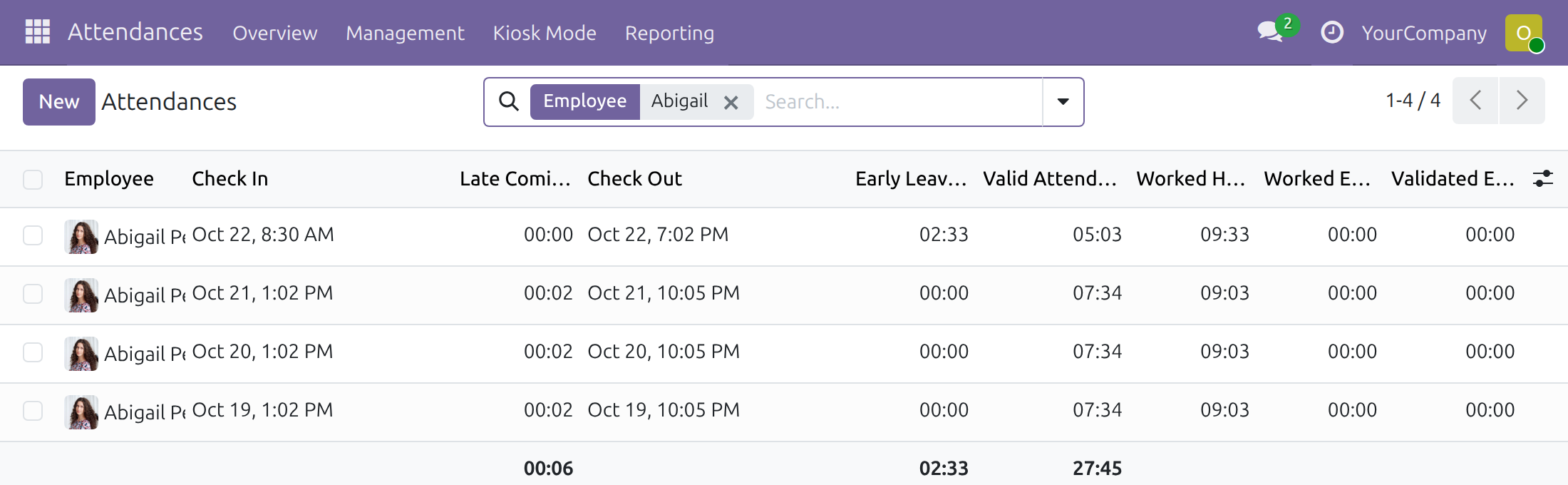1568x485 pixels.
Task: Open the apps grid menu icon
Action: pyautogui.click(x=37, y=32)
